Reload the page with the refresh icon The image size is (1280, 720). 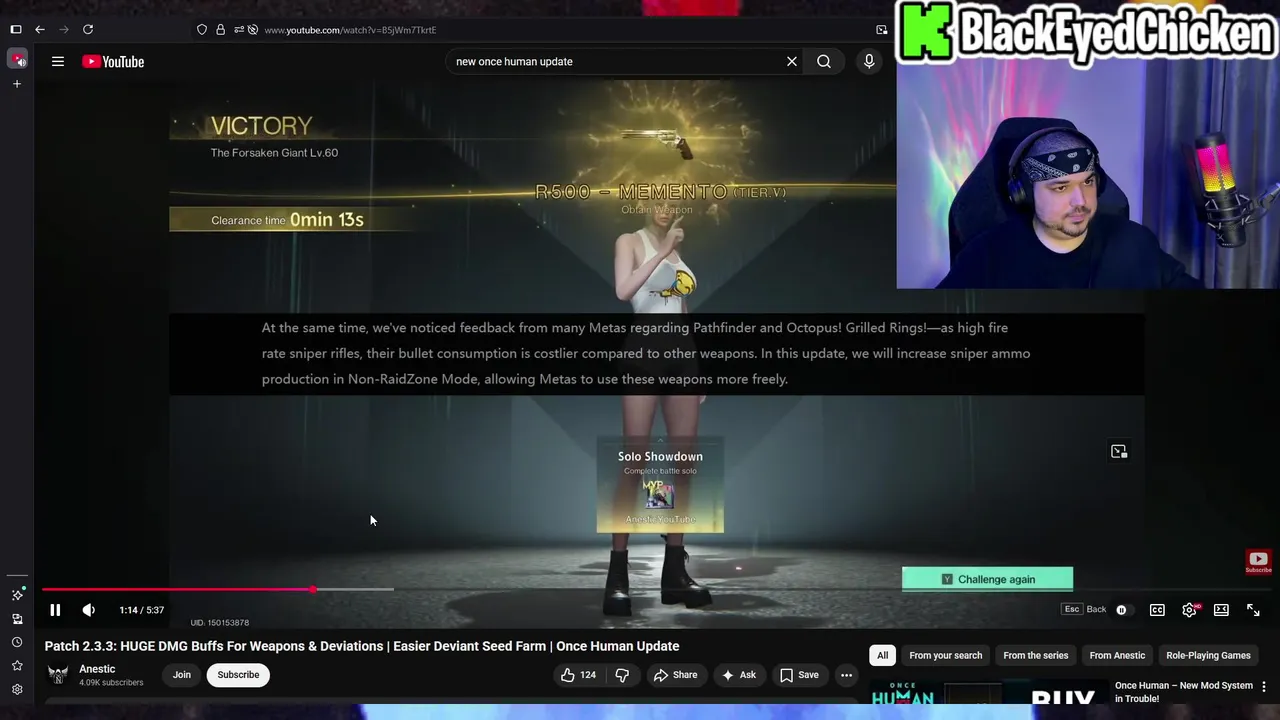coord(88,30)
